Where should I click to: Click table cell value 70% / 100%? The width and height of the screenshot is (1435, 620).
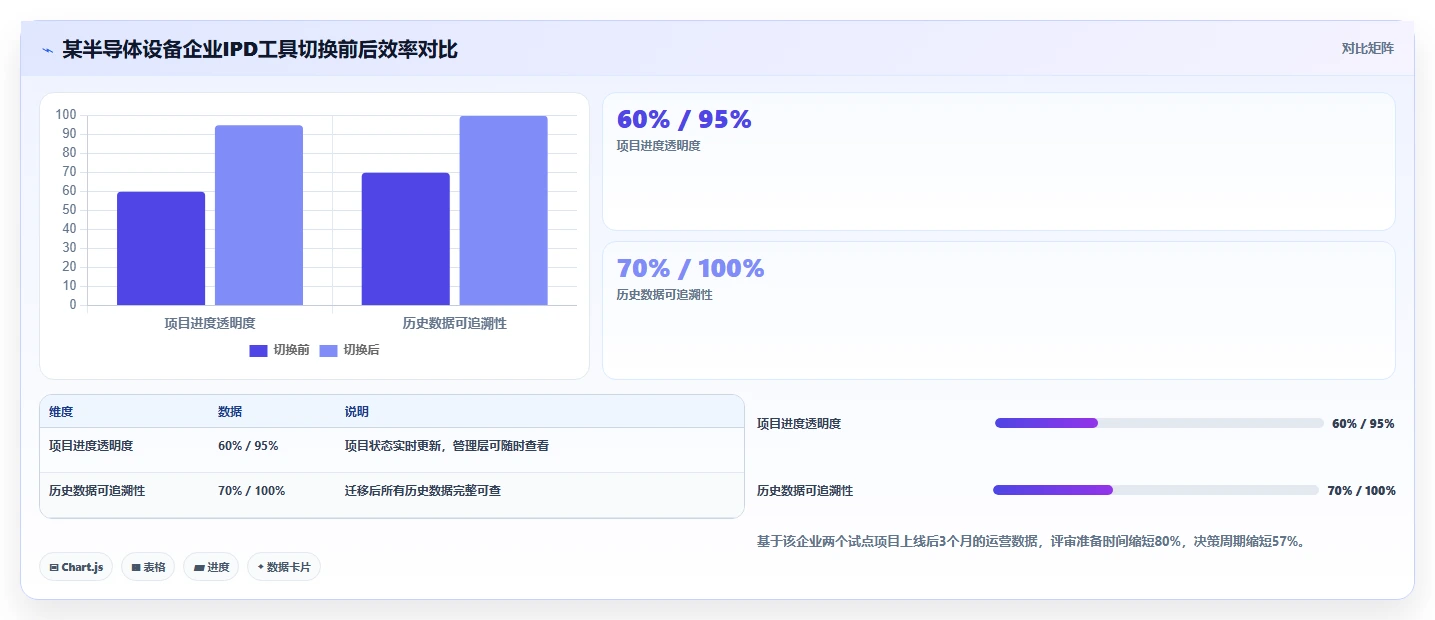pos(251,491)
